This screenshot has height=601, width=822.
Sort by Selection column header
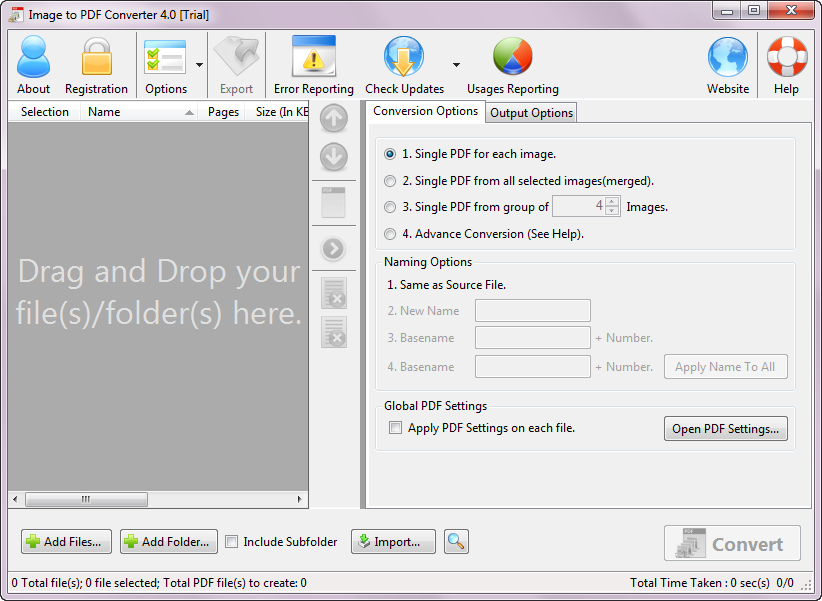pyautogui.click(x=45, y=112)
